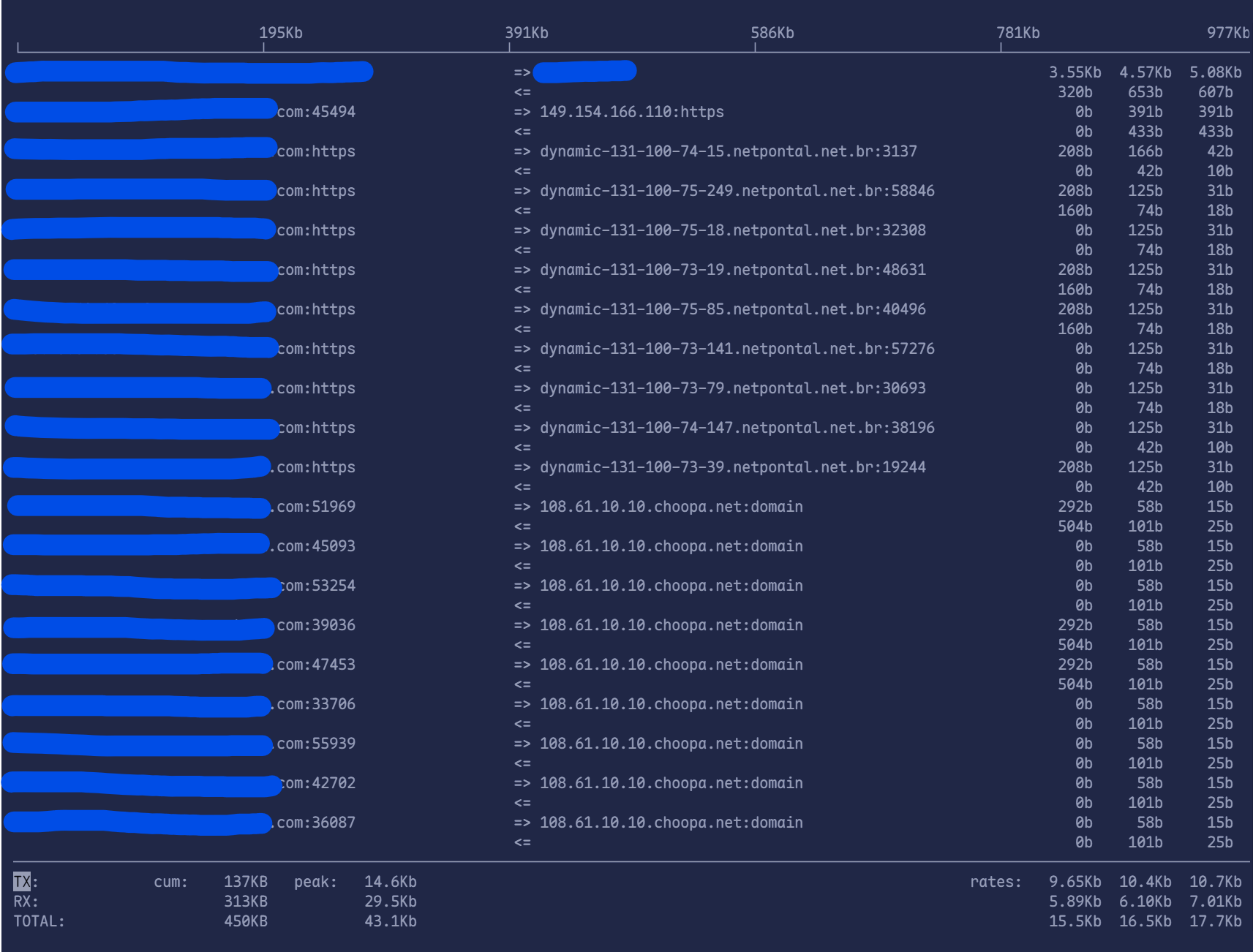Click the 450KB total cumulative value
Screen dimensions: 1253x952
245,921
